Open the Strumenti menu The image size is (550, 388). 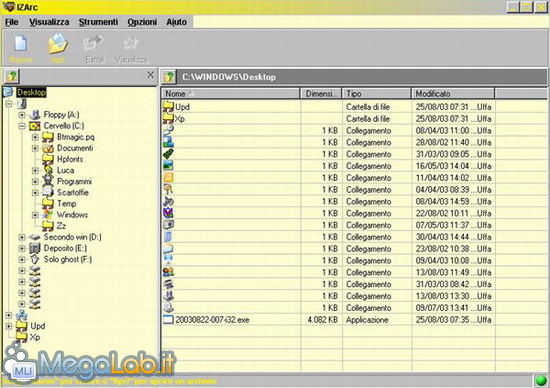tap(98, 22)
